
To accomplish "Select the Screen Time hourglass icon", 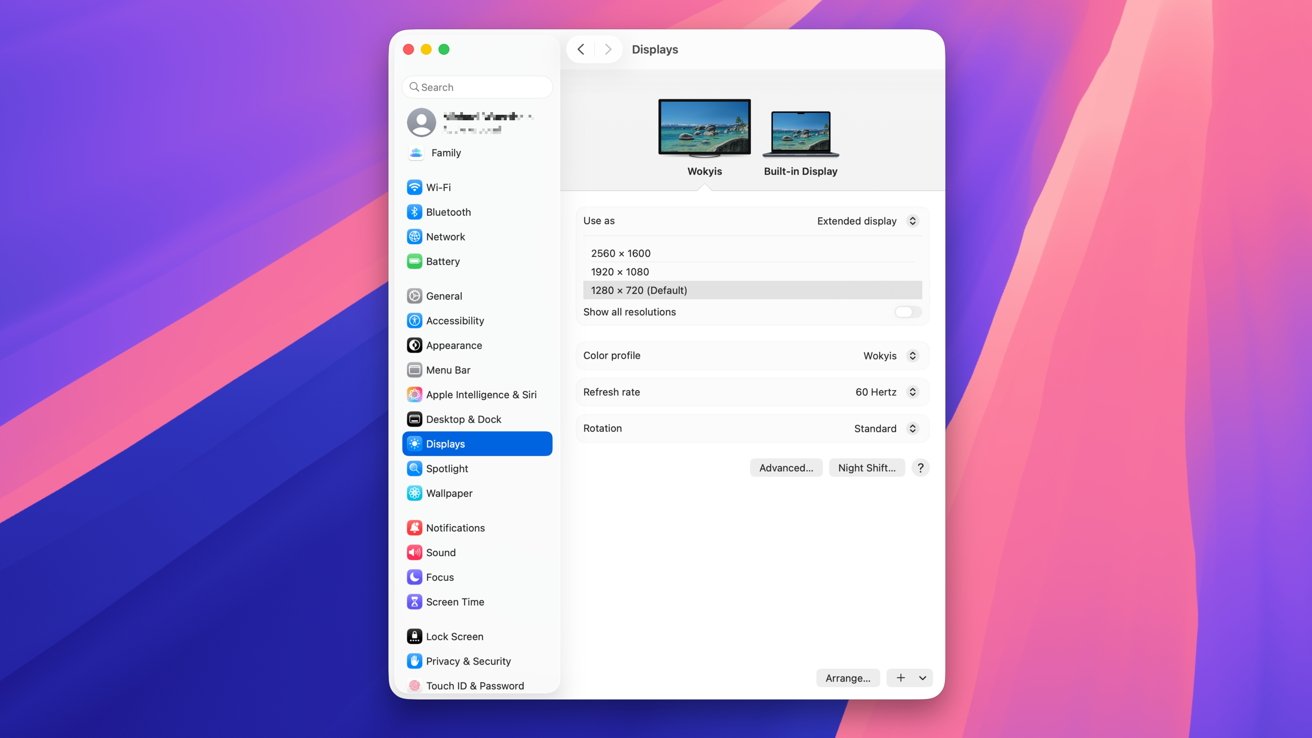I will pyautogui.click(x=414, y=602).
